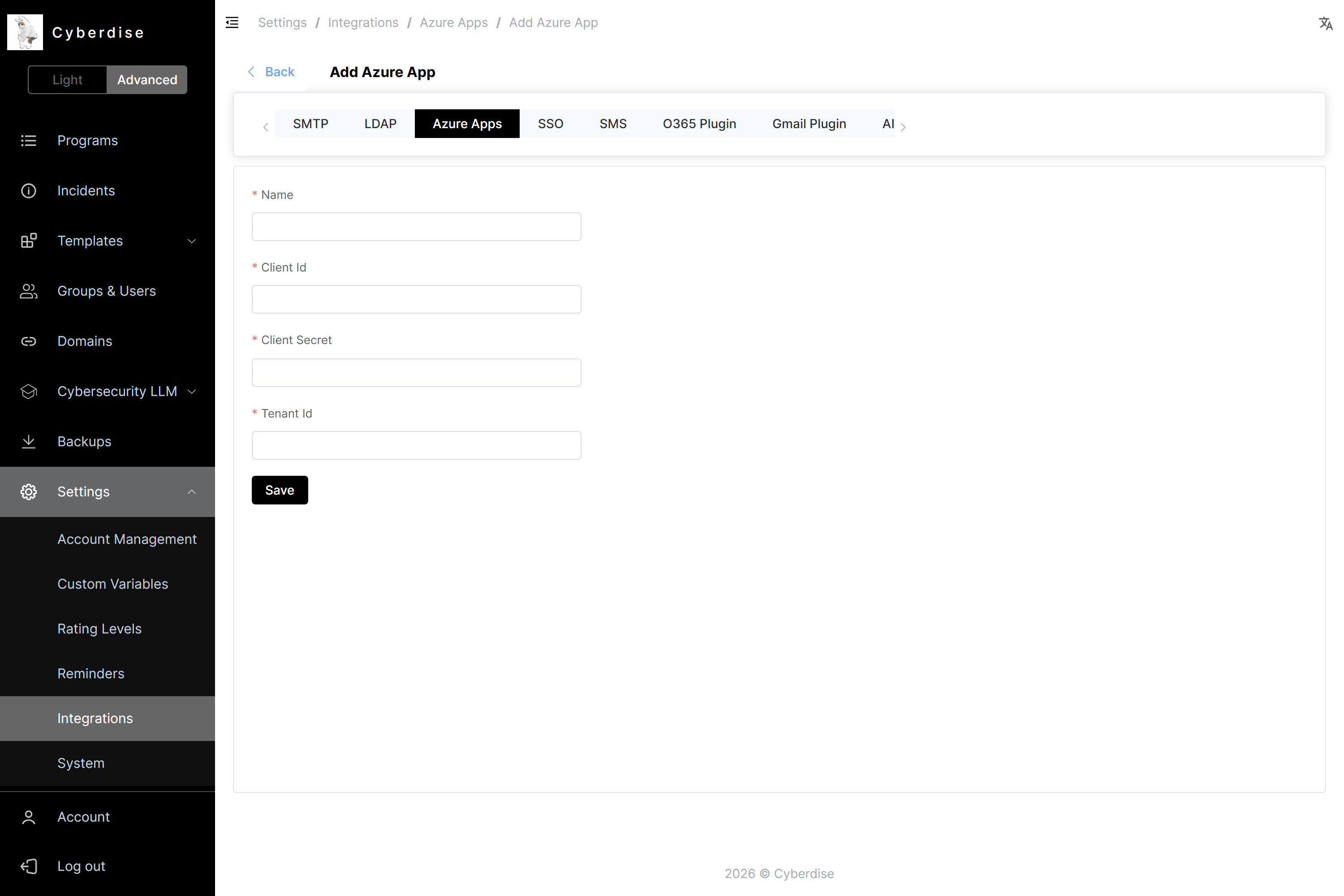Click the Cybersecurity LLM graduation cap icon
This screenshot has width=1344, height=896.
point(29,392)
